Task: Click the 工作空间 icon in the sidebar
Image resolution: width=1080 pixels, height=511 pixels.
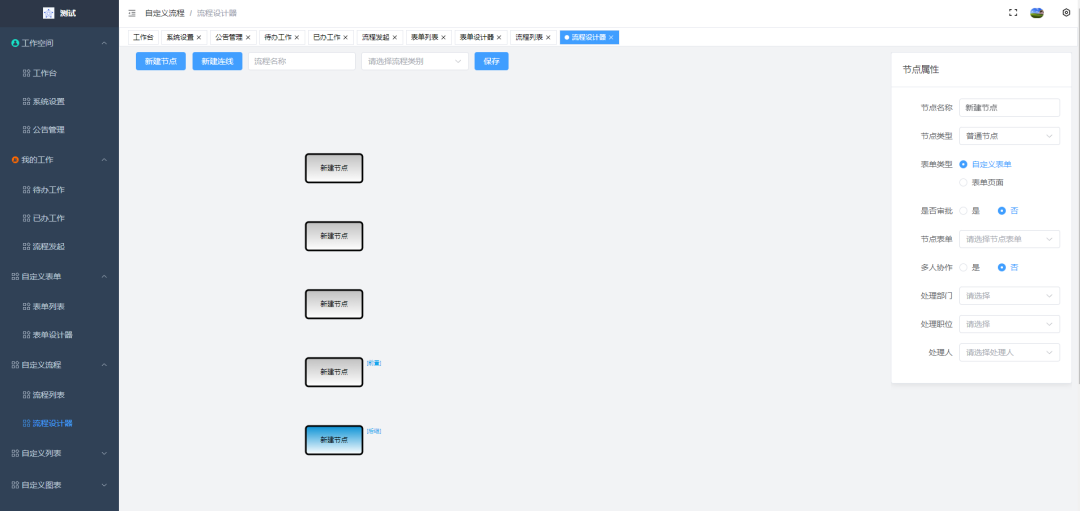Action: [15, 44]
